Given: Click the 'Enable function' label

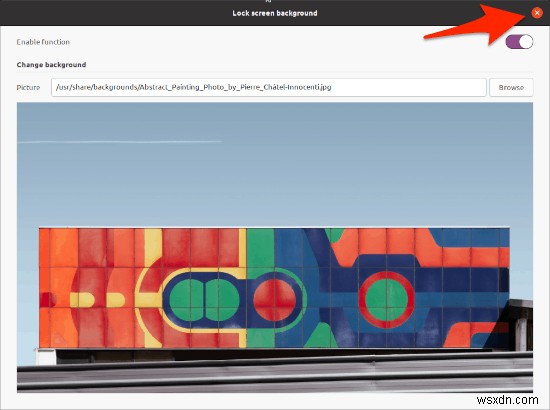Looking at the screenshot, I should [x=43, y=42].
